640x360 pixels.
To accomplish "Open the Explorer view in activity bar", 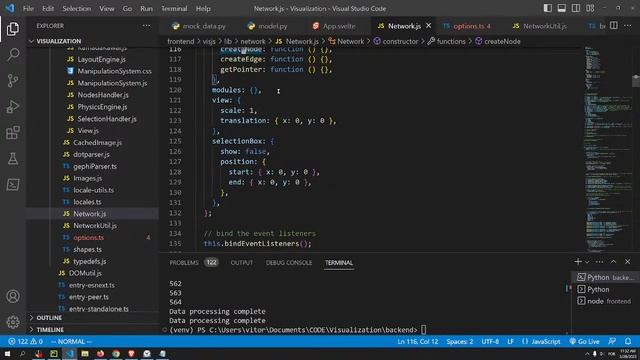I will click(x=13, y=29).
